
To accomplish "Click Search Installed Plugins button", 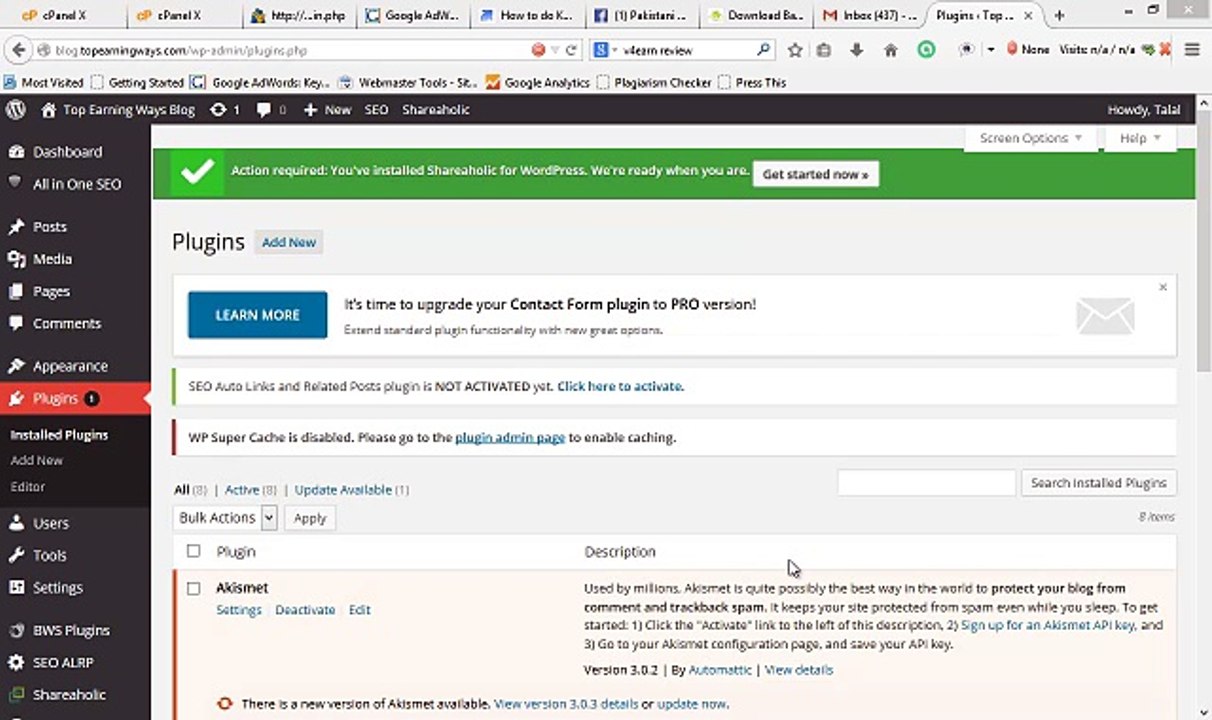I will click(x=1098, y=483).
